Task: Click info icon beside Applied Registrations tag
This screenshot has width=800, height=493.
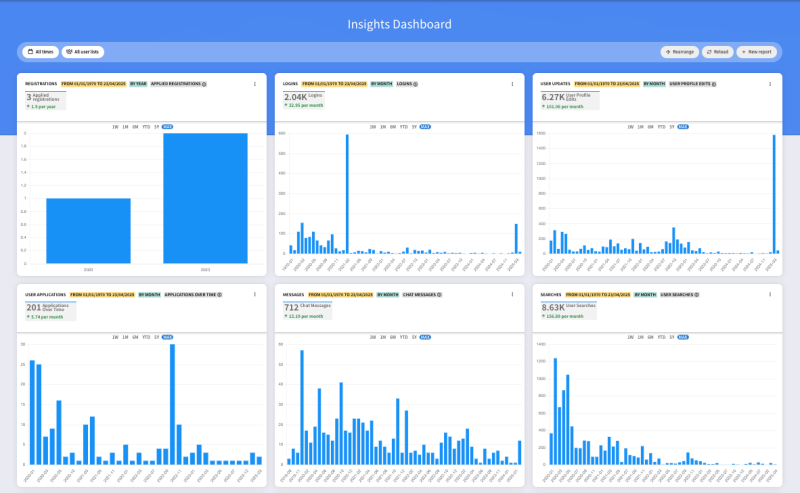Action: [204, 84]
